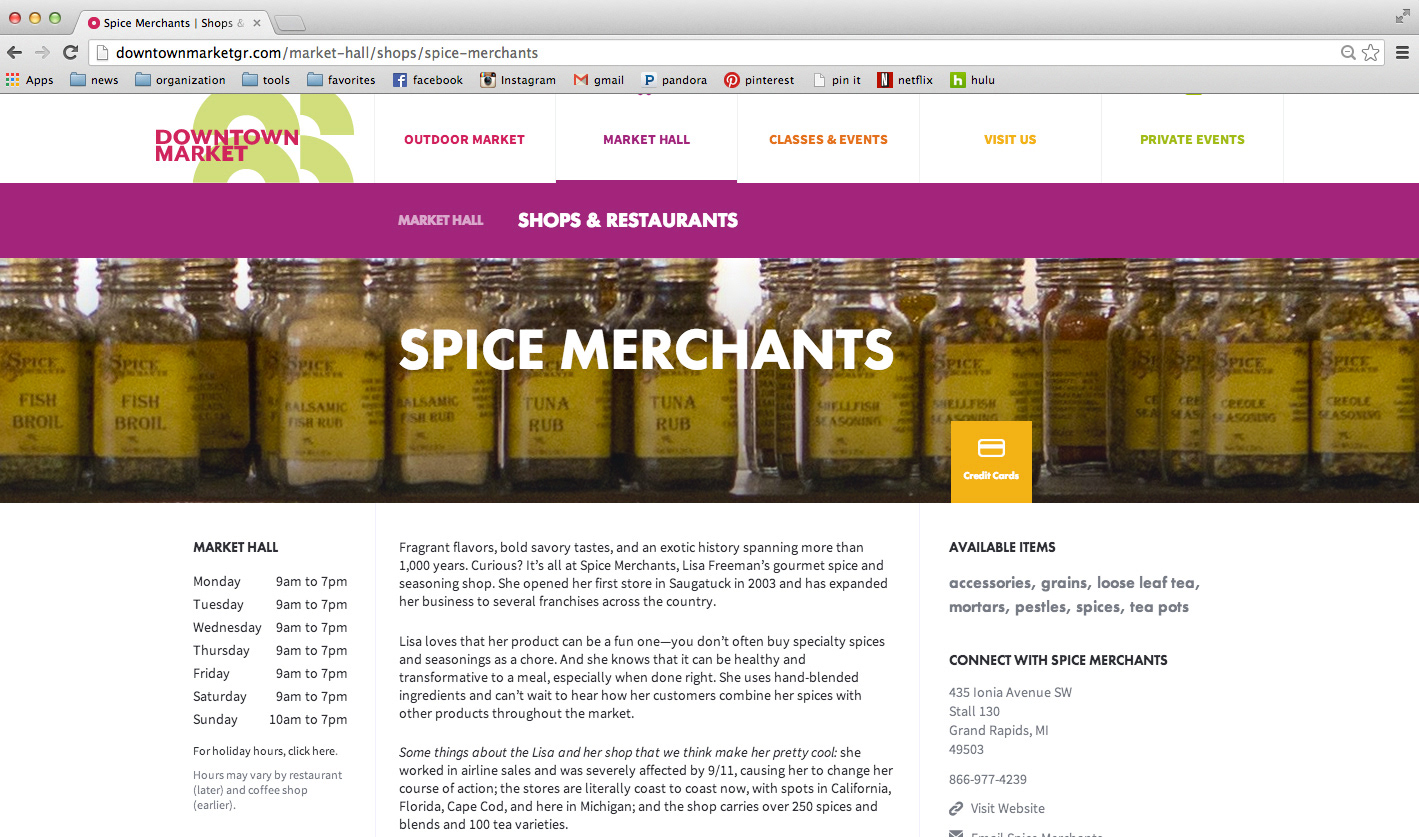Screen dimensions: 1419x837
Task: Open the netflix bookmark
Action: 905,80
